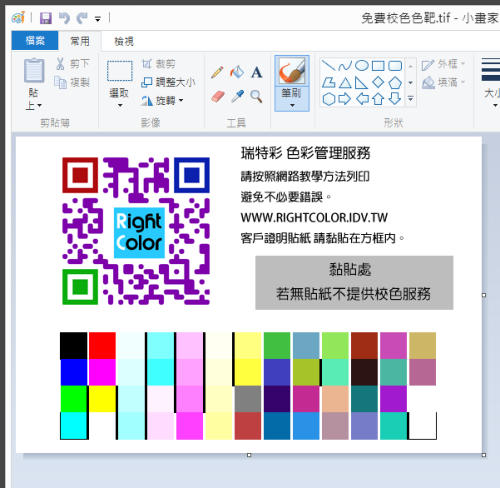Select the Pencil tool
The width and height of the screenshot is (500, 488).
[217, 72]
